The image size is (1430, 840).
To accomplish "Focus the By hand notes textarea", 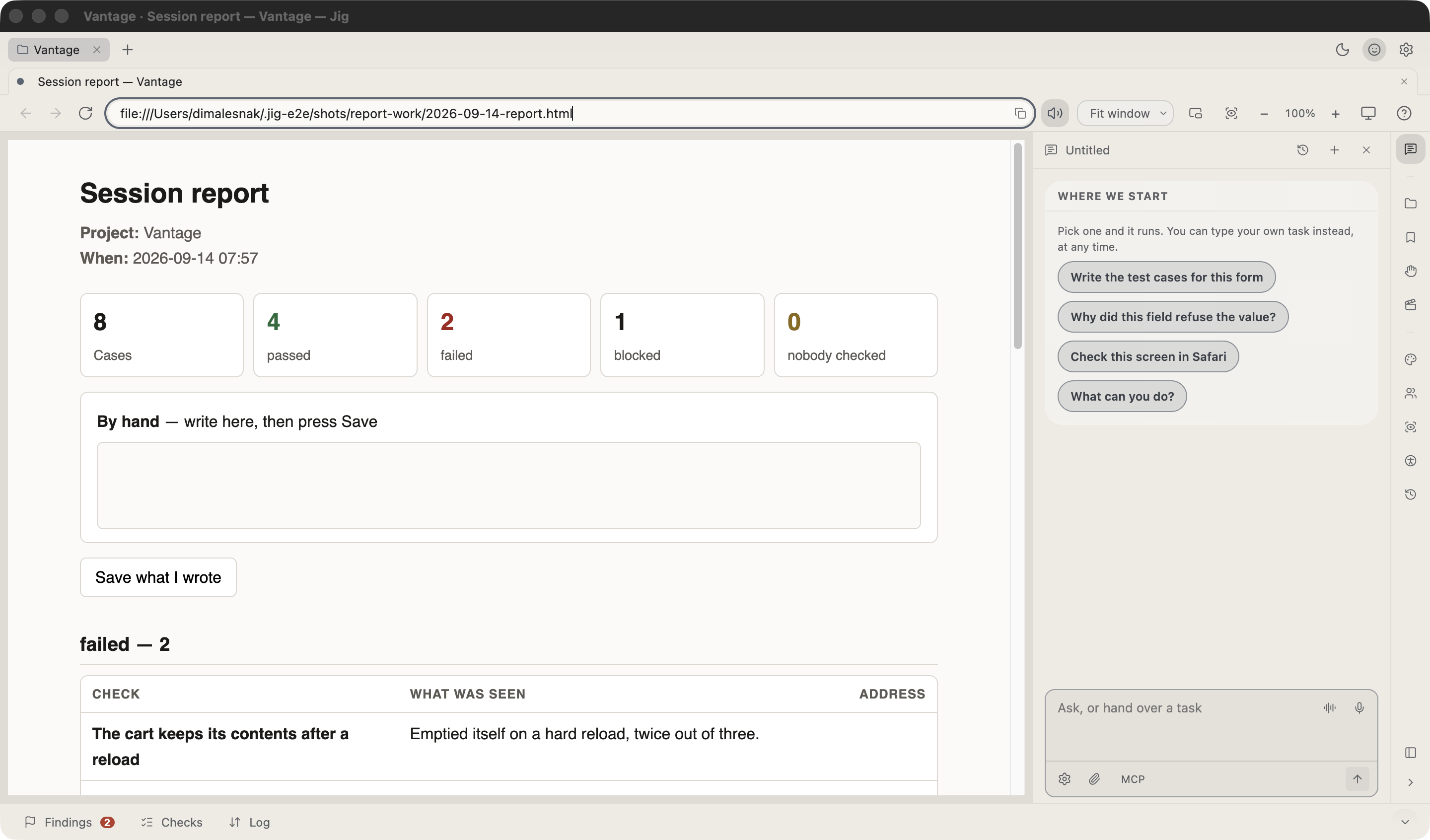I will pyautogui.click(x=508, y=485).
